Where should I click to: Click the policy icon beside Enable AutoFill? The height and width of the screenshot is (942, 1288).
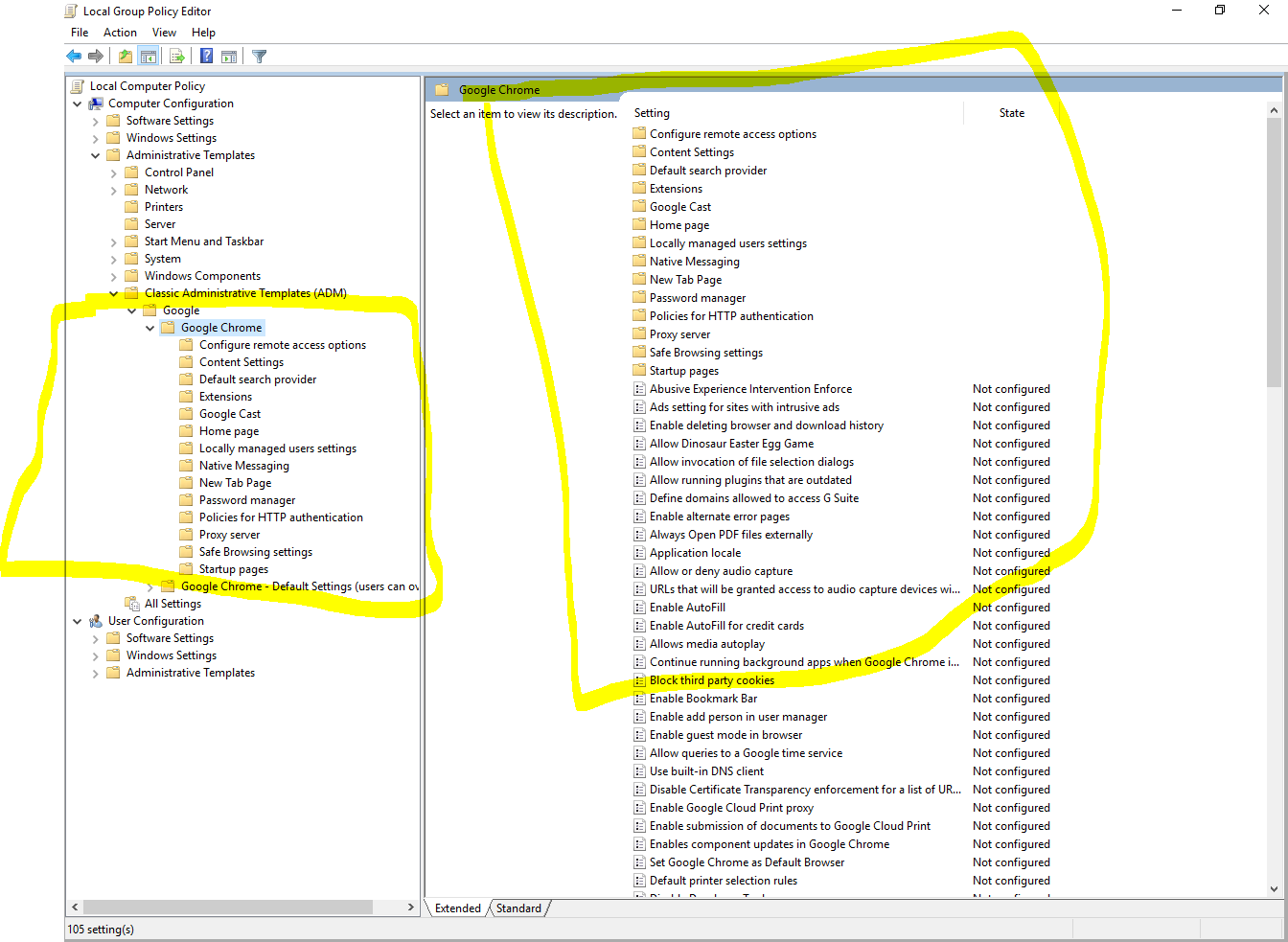[x=639, y=608]
